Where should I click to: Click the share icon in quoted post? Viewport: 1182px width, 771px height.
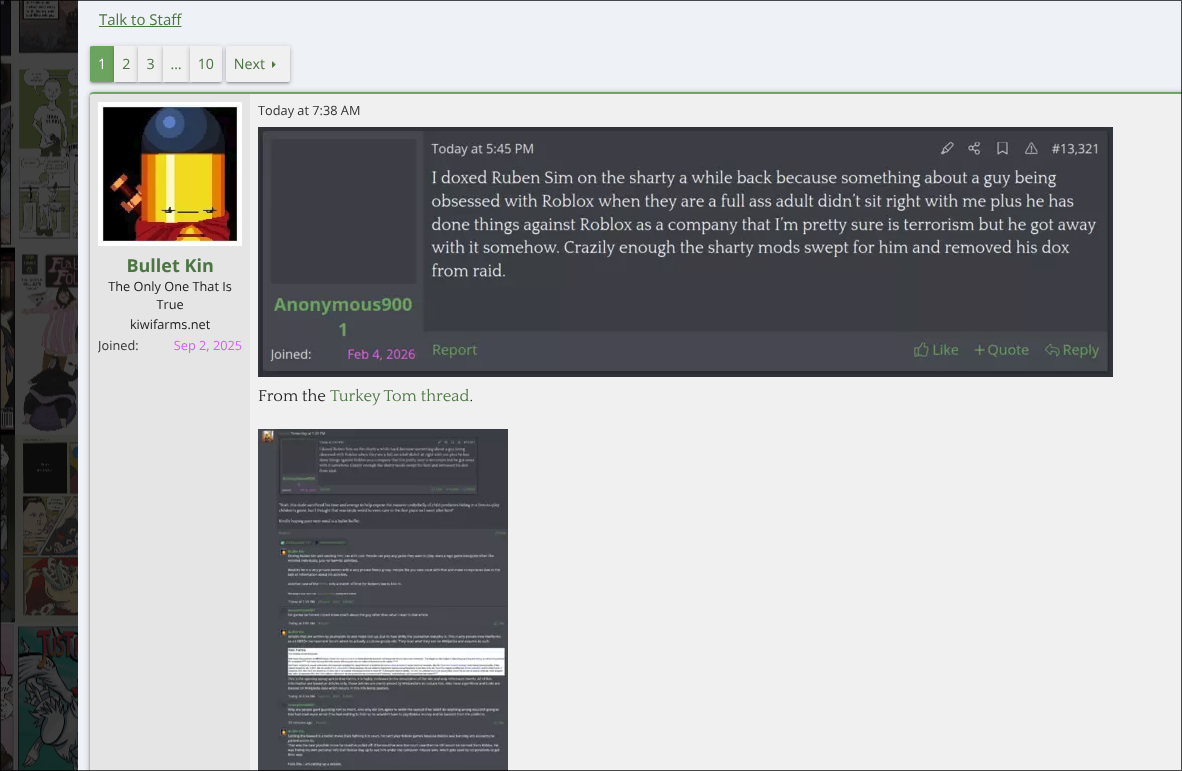click(x=974, y=148)
